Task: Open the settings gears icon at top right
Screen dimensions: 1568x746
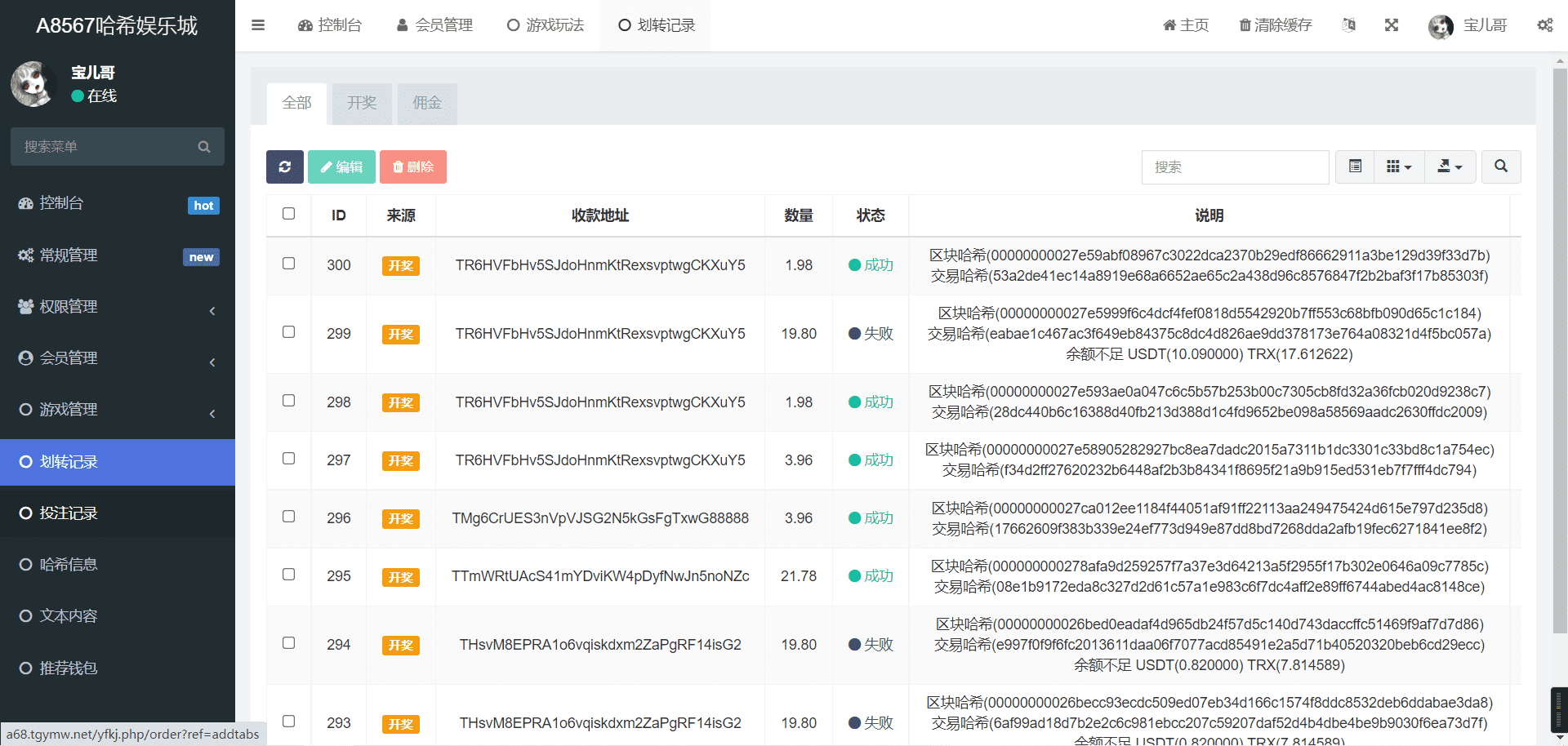Action: pos(1544,25)
